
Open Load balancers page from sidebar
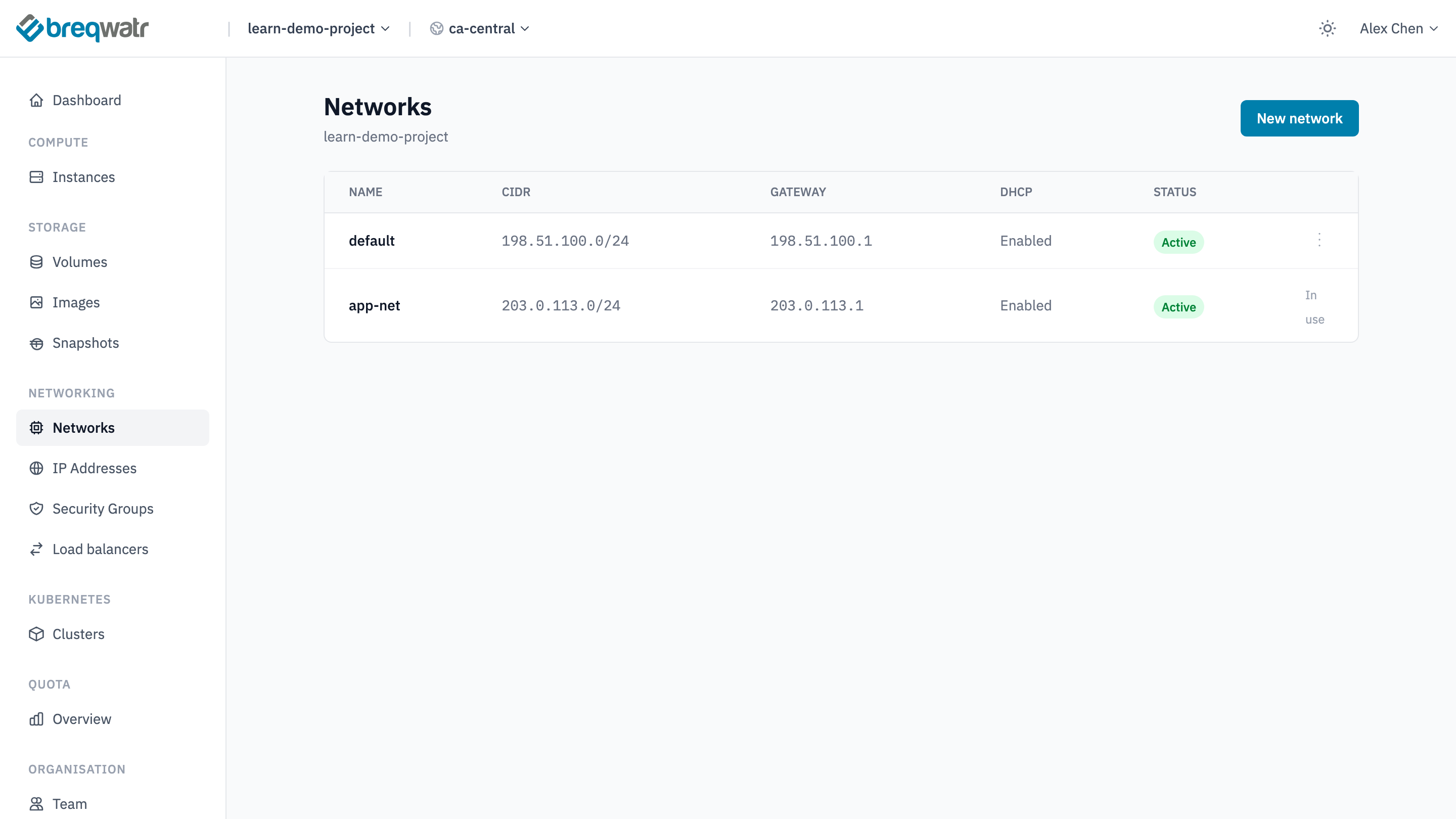coord(112,549)
